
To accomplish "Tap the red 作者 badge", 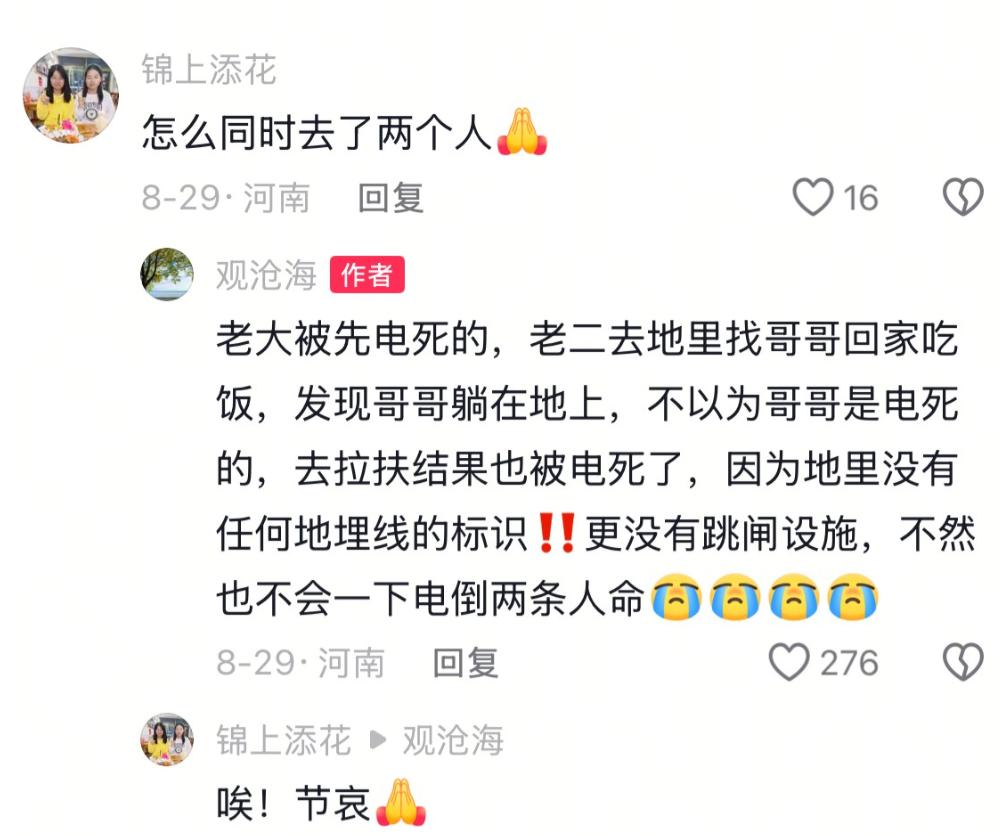I will (367, 275).
